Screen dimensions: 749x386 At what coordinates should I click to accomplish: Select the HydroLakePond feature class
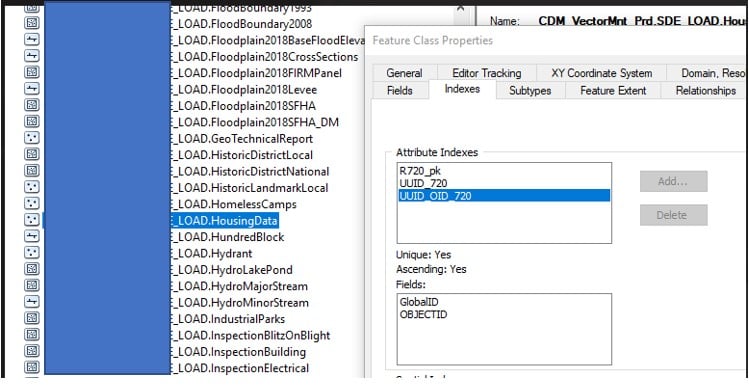point(231,269)
